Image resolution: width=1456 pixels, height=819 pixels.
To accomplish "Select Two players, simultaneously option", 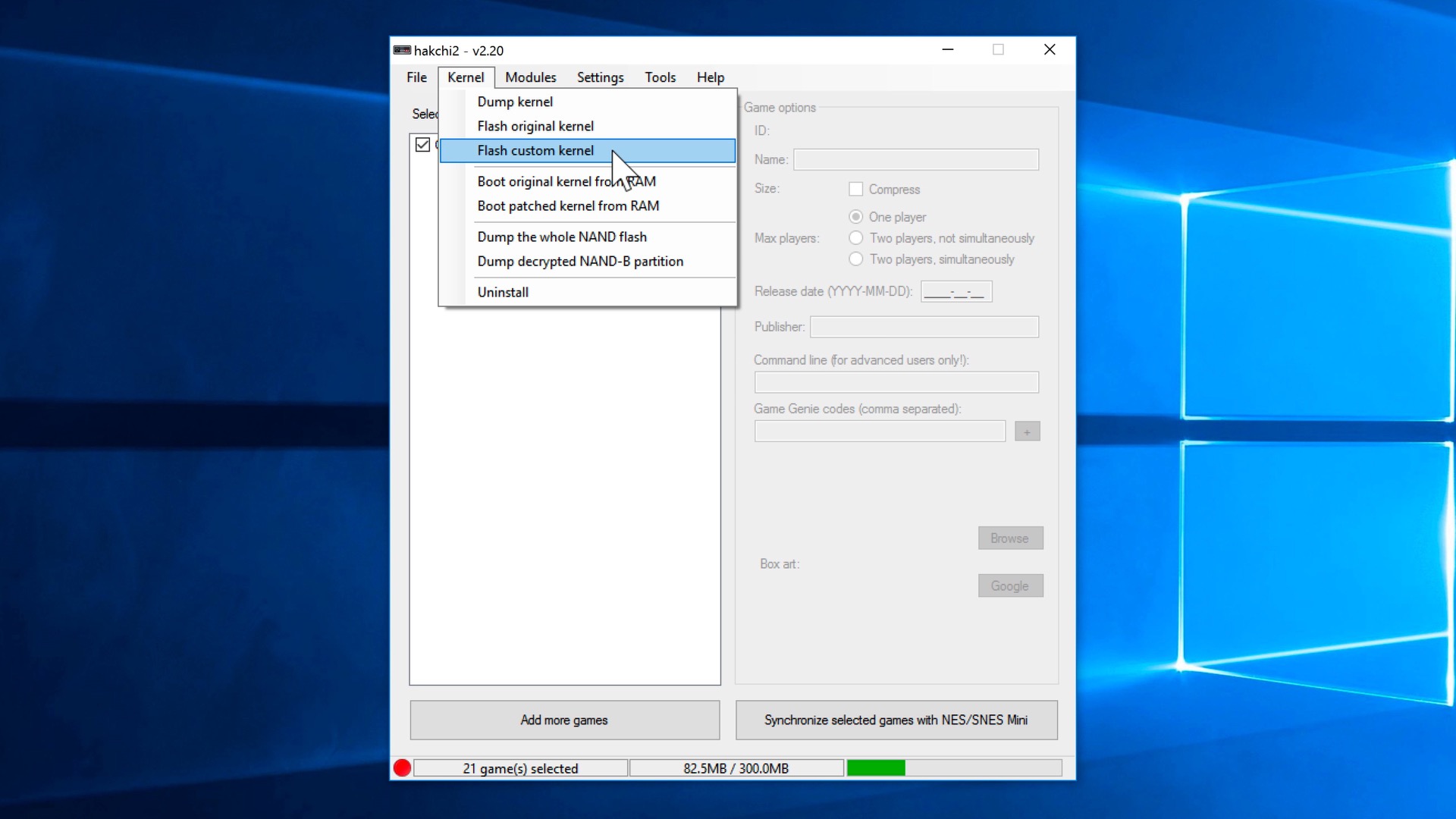I will point(856,259).
